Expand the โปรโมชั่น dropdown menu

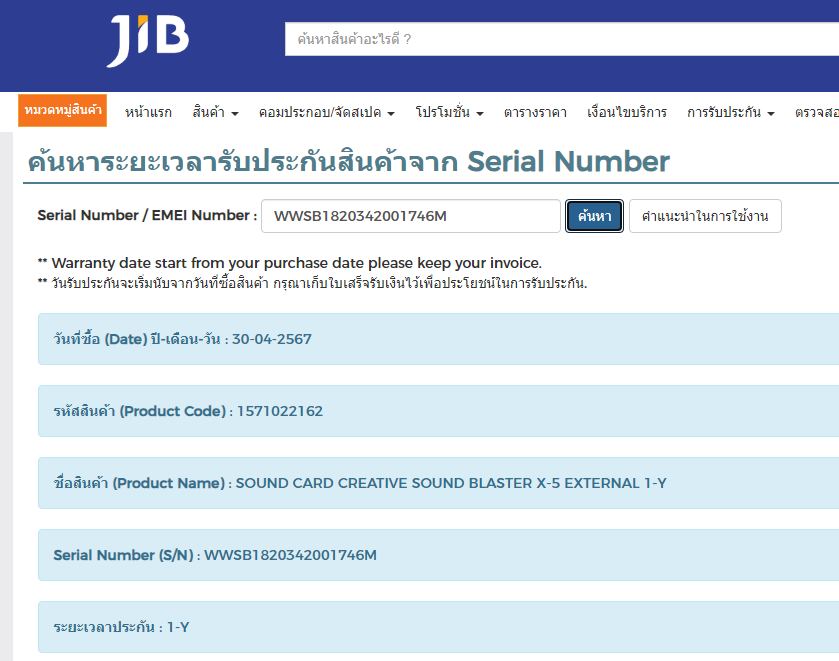[449, 112]
